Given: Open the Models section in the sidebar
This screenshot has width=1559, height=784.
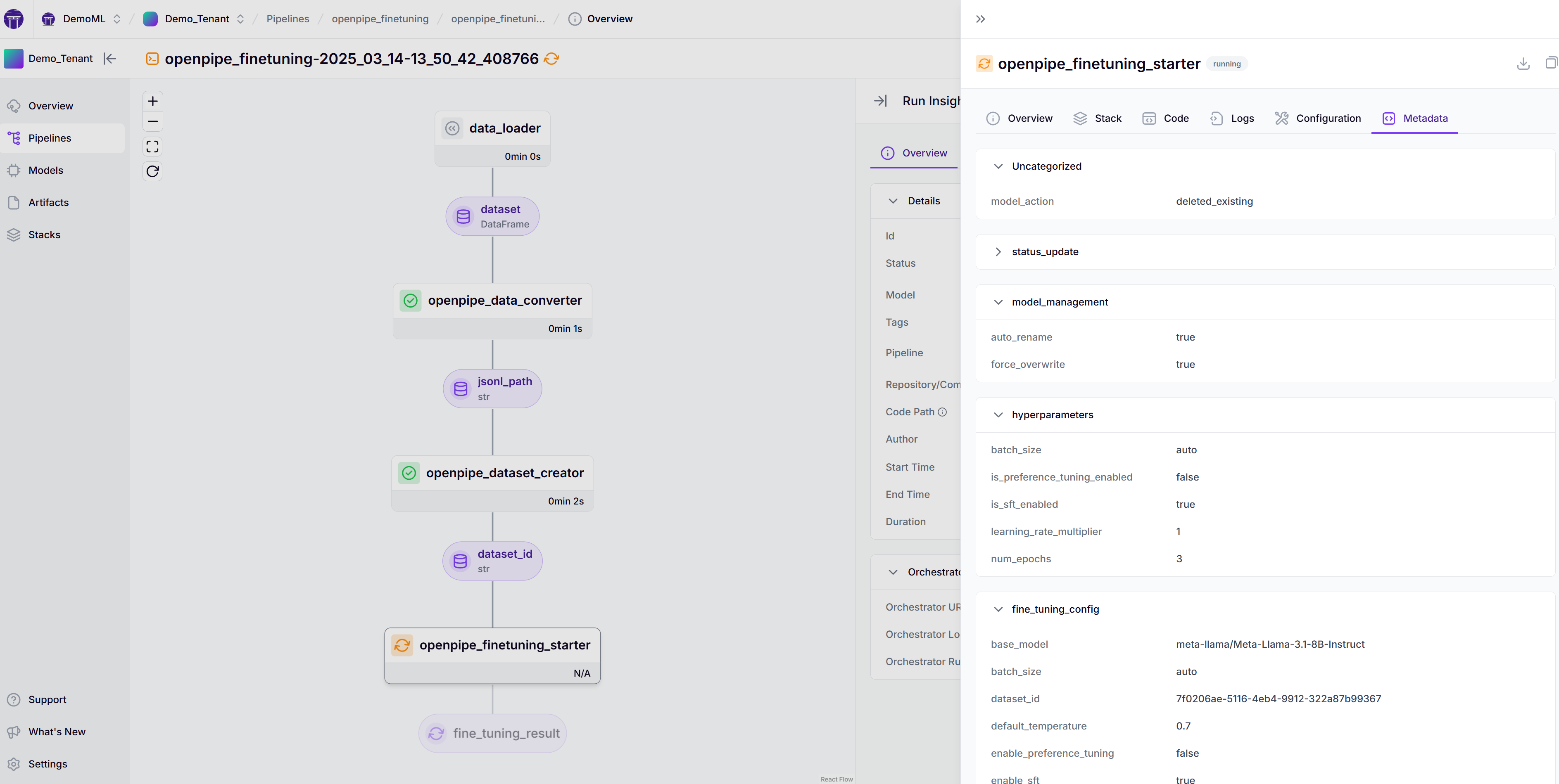Looking at the screenshot, I should tap(46, 170).
